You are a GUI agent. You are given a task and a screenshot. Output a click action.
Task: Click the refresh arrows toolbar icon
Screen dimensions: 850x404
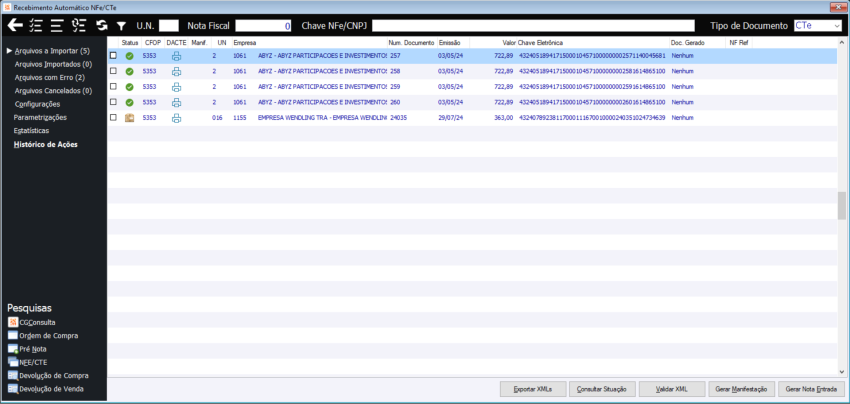pos(101,25)
